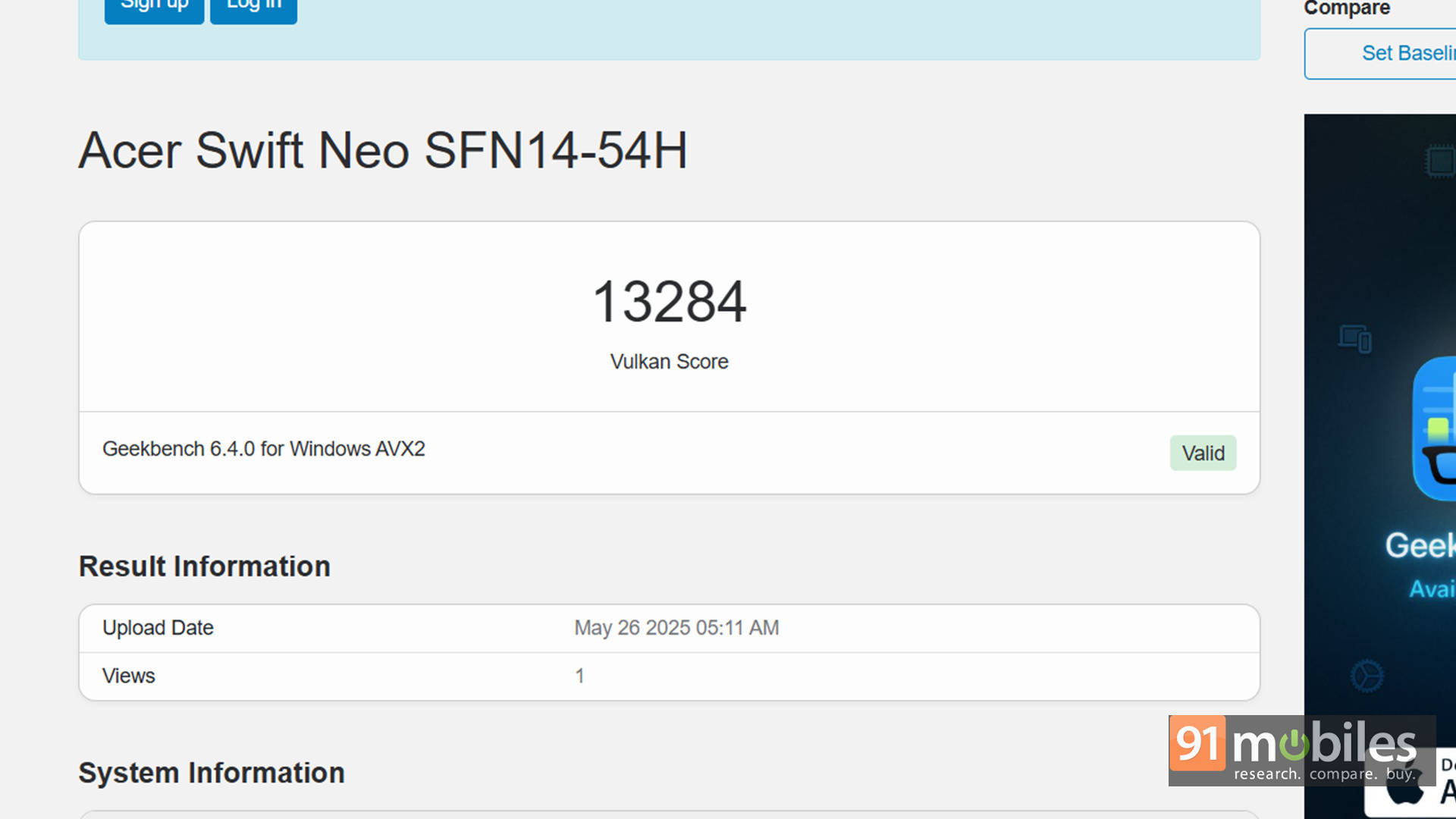The height and width of the screenshot is (819, 1456).
Task: Click the System Information heading
Action: pyautogui.click(x=212, y=773)
